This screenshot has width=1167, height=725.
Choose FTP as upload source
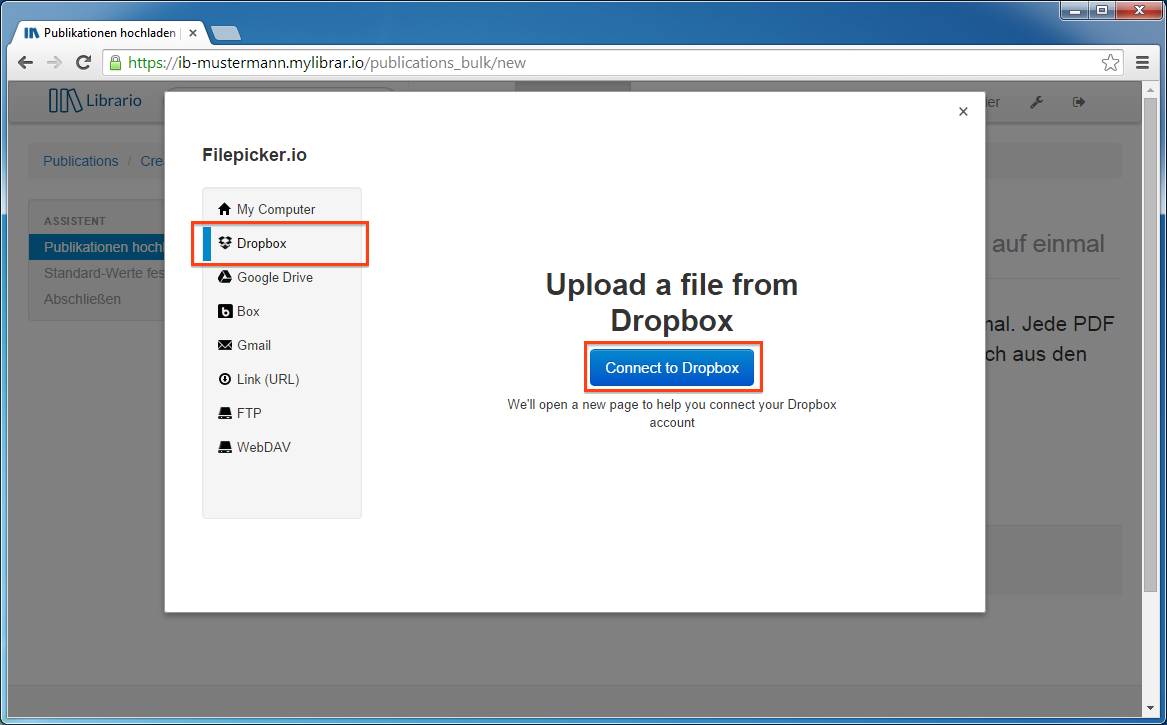pos(282,413)
